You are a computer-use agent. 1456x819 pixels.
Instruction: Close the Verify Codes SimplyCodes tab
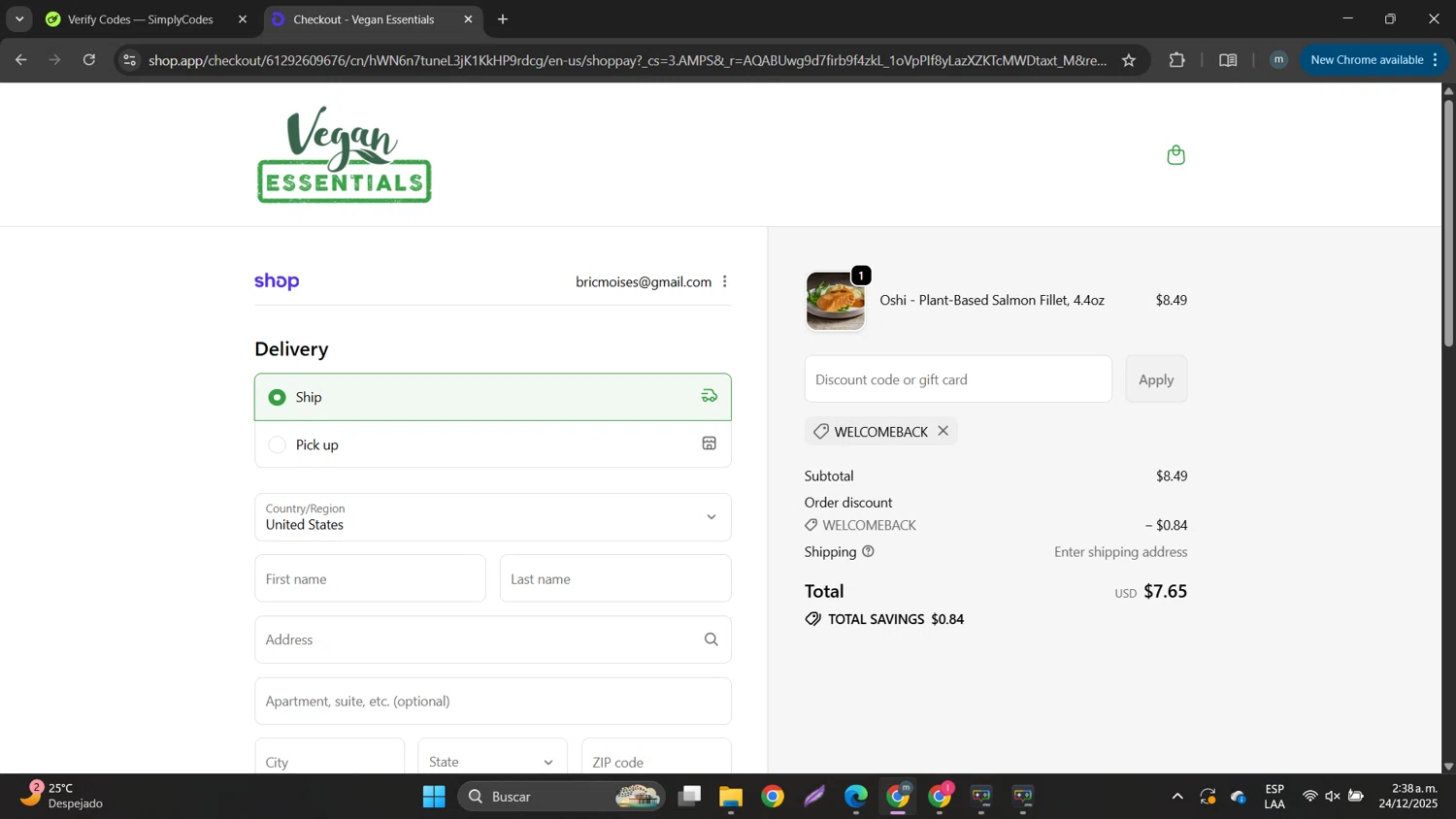(243, 19)
